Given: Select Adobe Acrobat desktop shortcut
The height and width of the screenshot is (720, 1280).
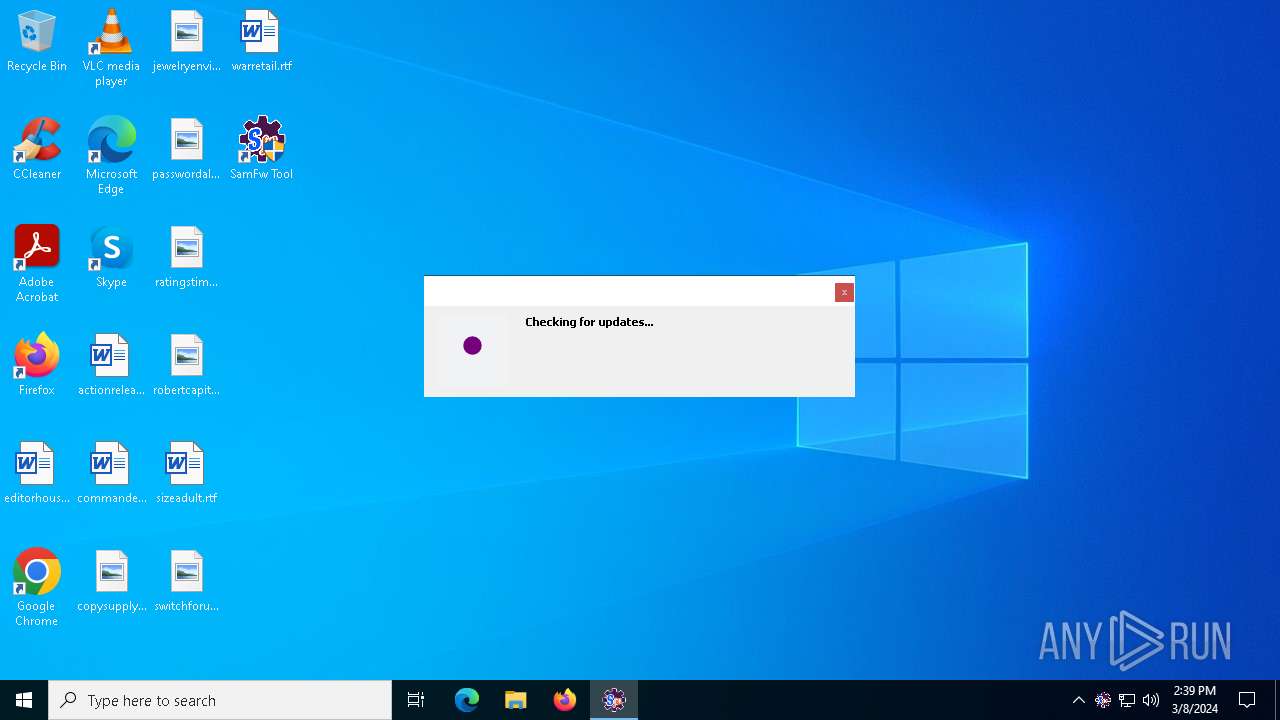Looking at the screenshot, I should pyautogui.click(x=37, y=263).
